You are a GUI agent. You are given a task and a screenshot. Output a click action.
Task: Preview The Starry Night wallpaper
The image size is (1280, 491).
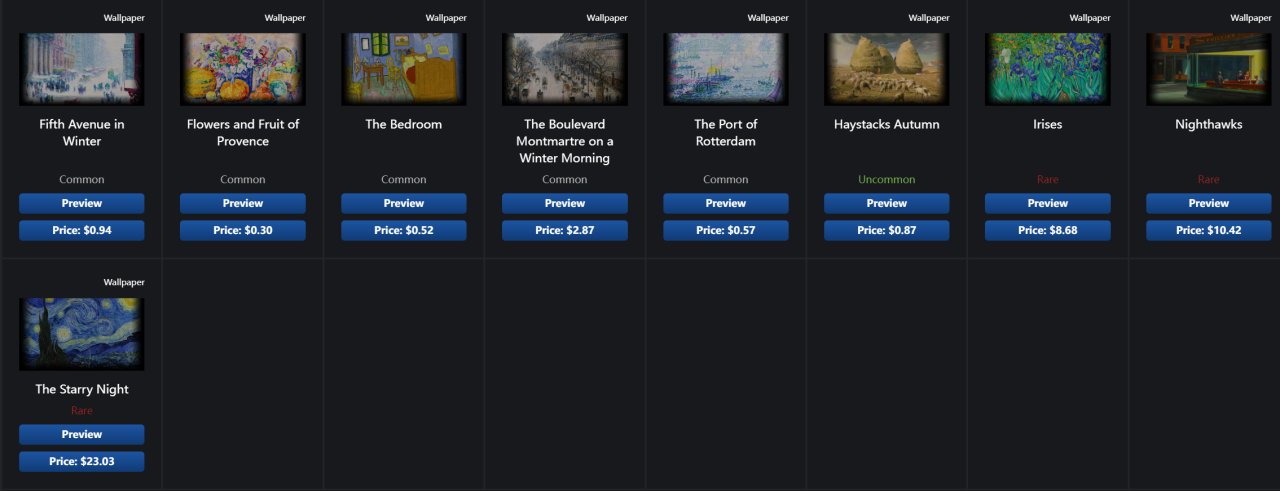(82, 435)
